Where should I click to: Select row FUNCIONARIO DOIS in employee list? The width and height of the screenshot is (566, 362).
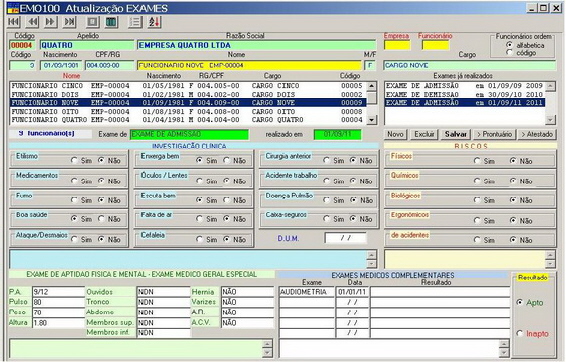(x=187, y=95)
